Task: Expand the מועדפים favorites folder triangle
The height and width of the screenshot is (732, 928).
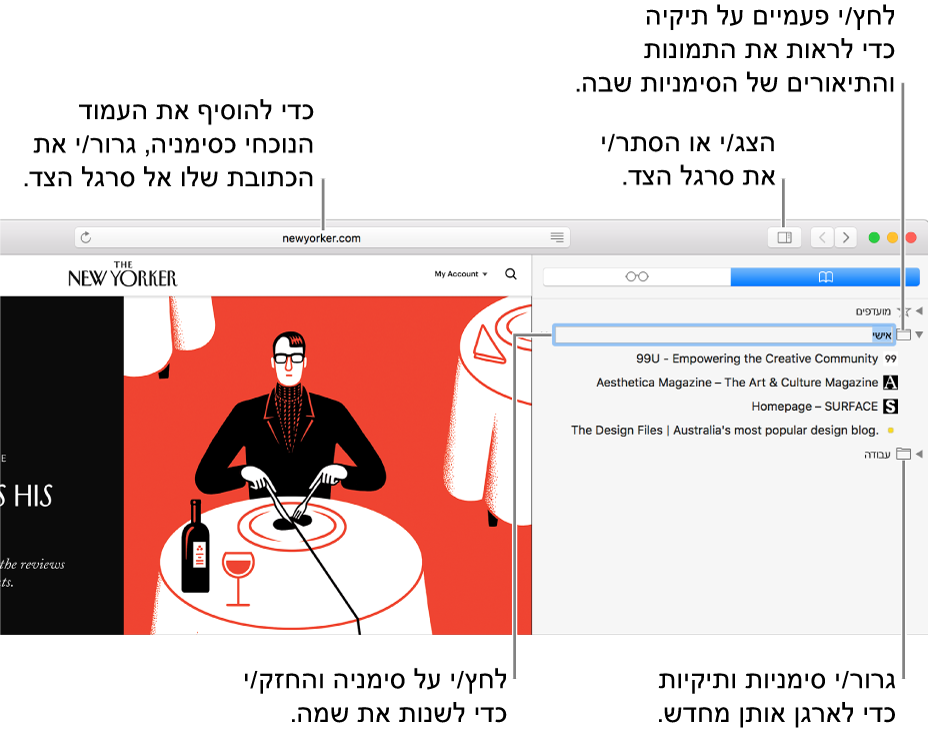Action: [x=919, y=311]
